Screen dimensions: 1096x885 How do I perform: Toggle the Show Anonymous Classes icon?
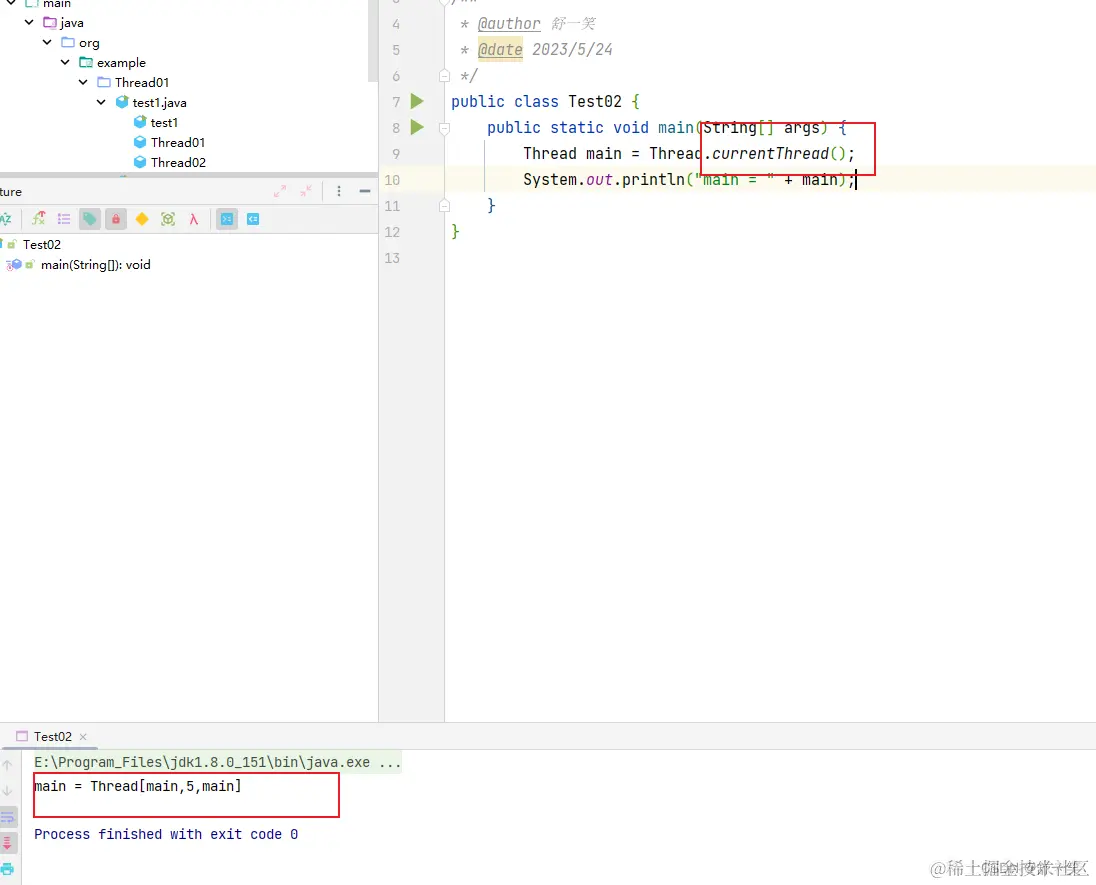(168, 220)
